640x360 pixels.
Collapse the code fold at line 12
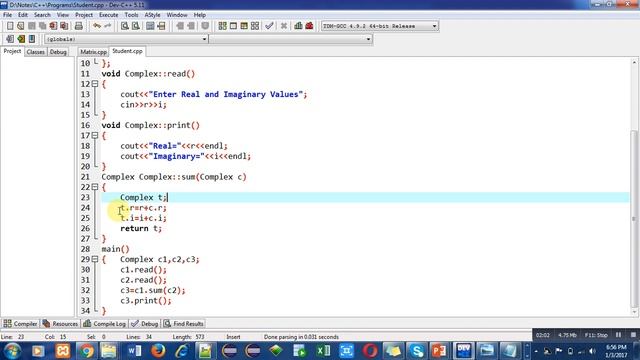(x=95, y=84)
